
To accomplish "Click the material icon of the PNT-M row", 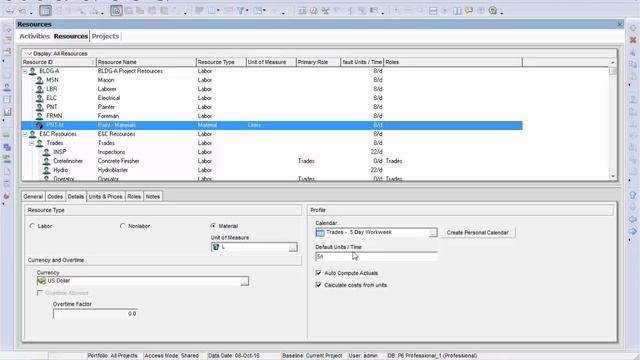I will (x=39, y=125).
